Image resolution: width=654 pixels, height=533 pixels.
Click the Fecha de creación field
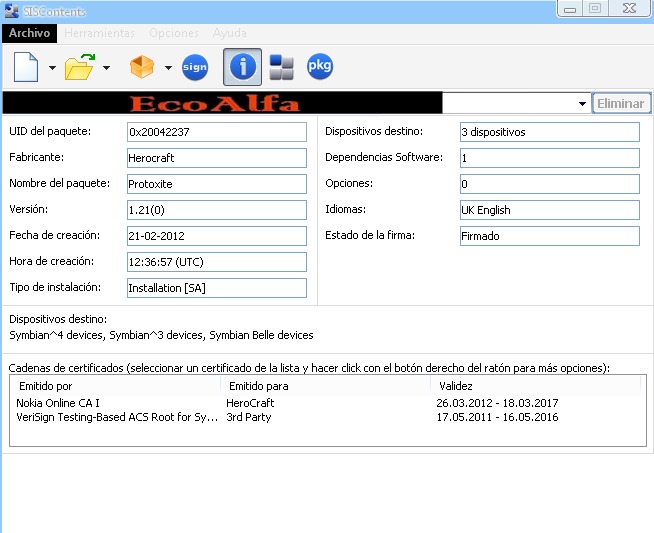[217, 236]
